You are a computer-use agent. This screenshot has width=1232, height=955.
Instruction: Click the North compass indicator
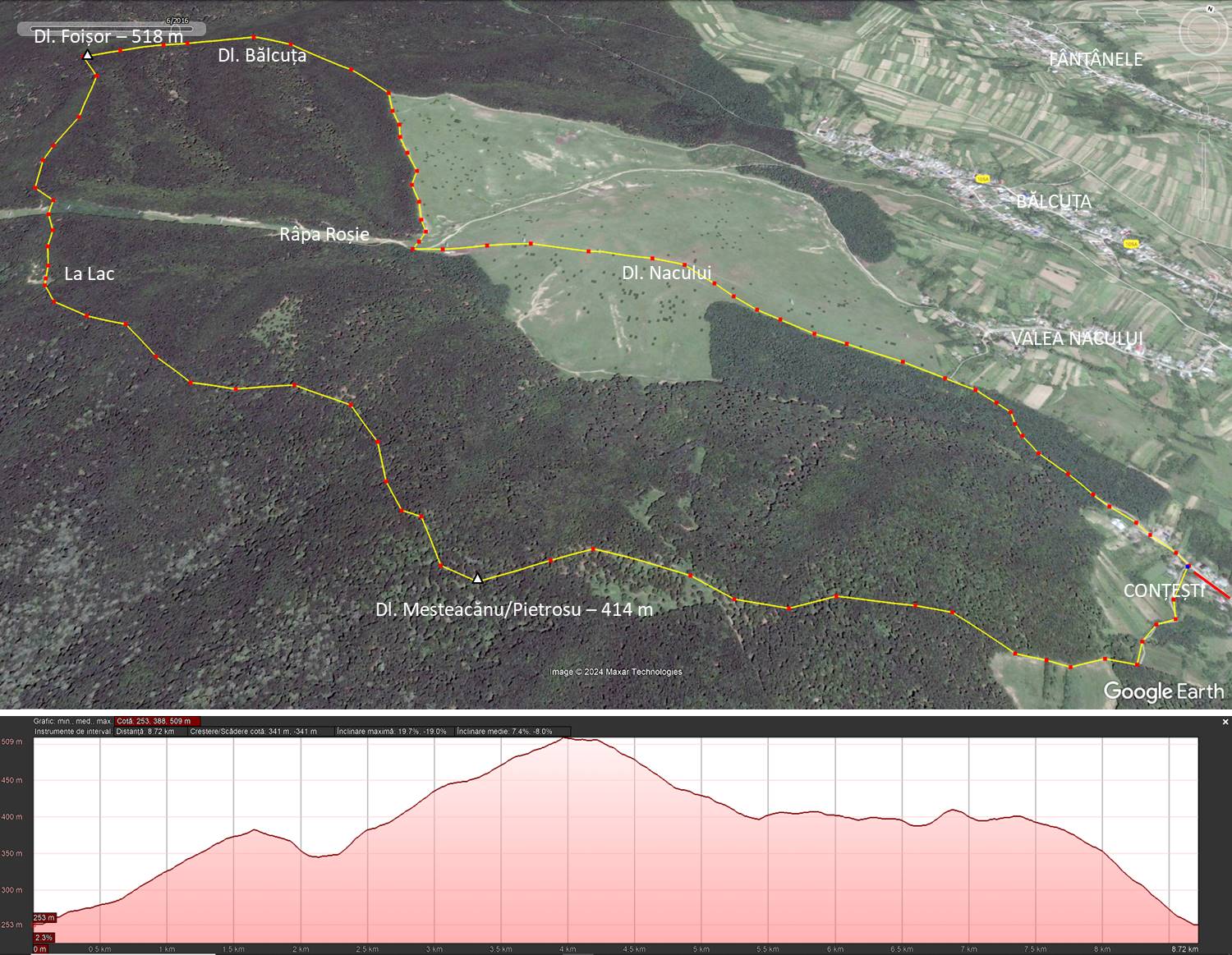pos(1210,10)
